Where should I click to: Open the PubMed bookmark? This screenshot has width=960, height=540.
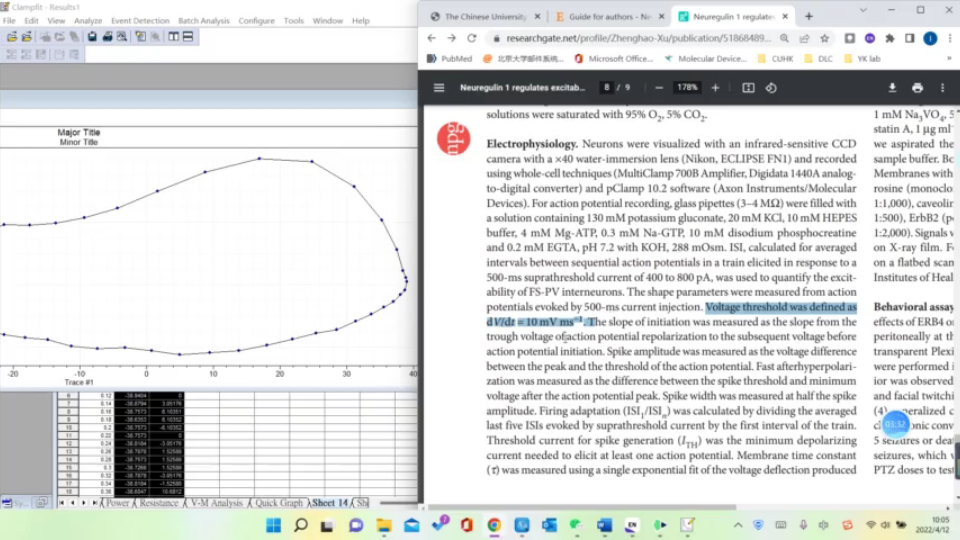[449, 59]
